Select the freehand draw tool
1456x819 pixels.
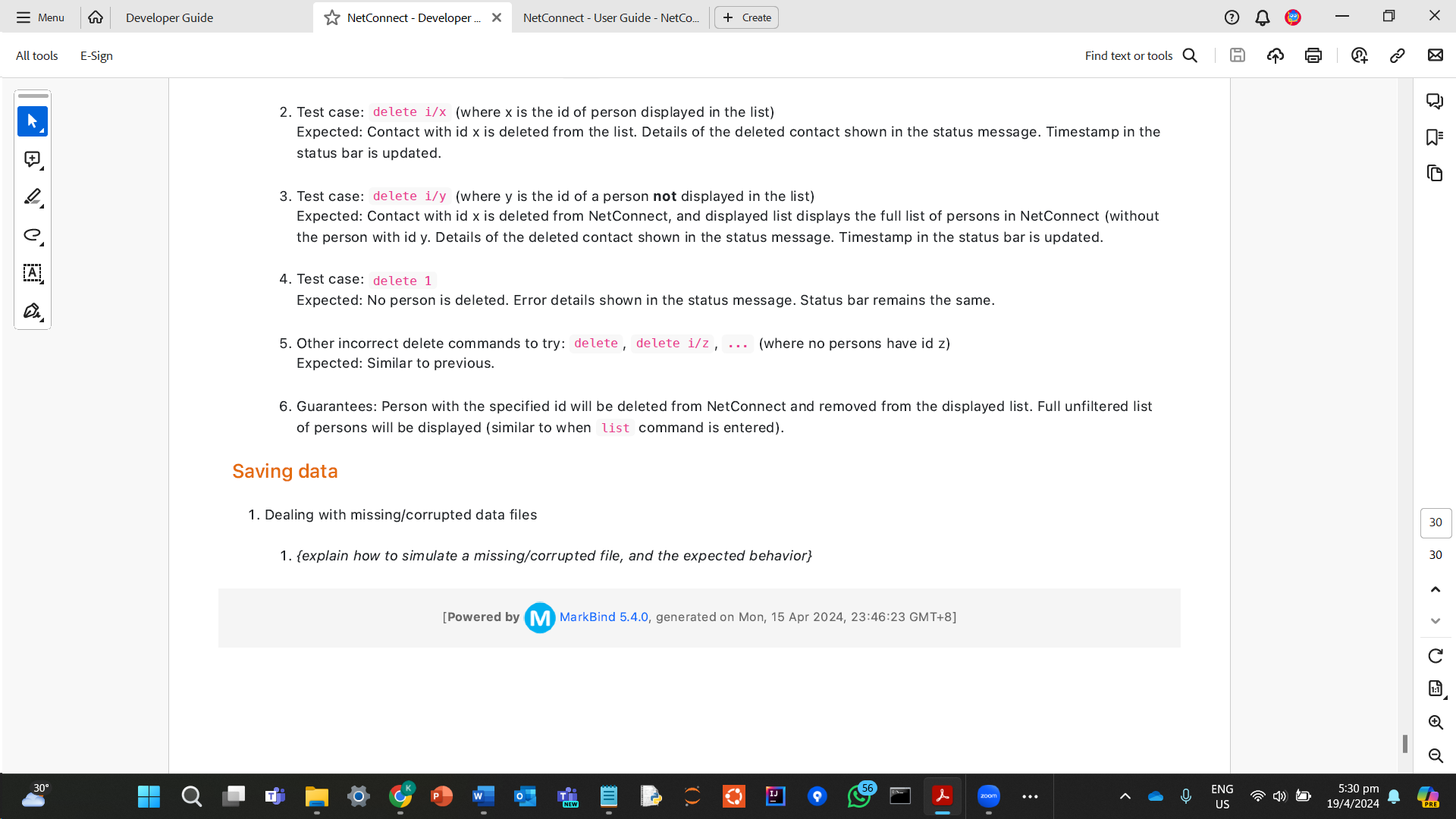(32, 235)
